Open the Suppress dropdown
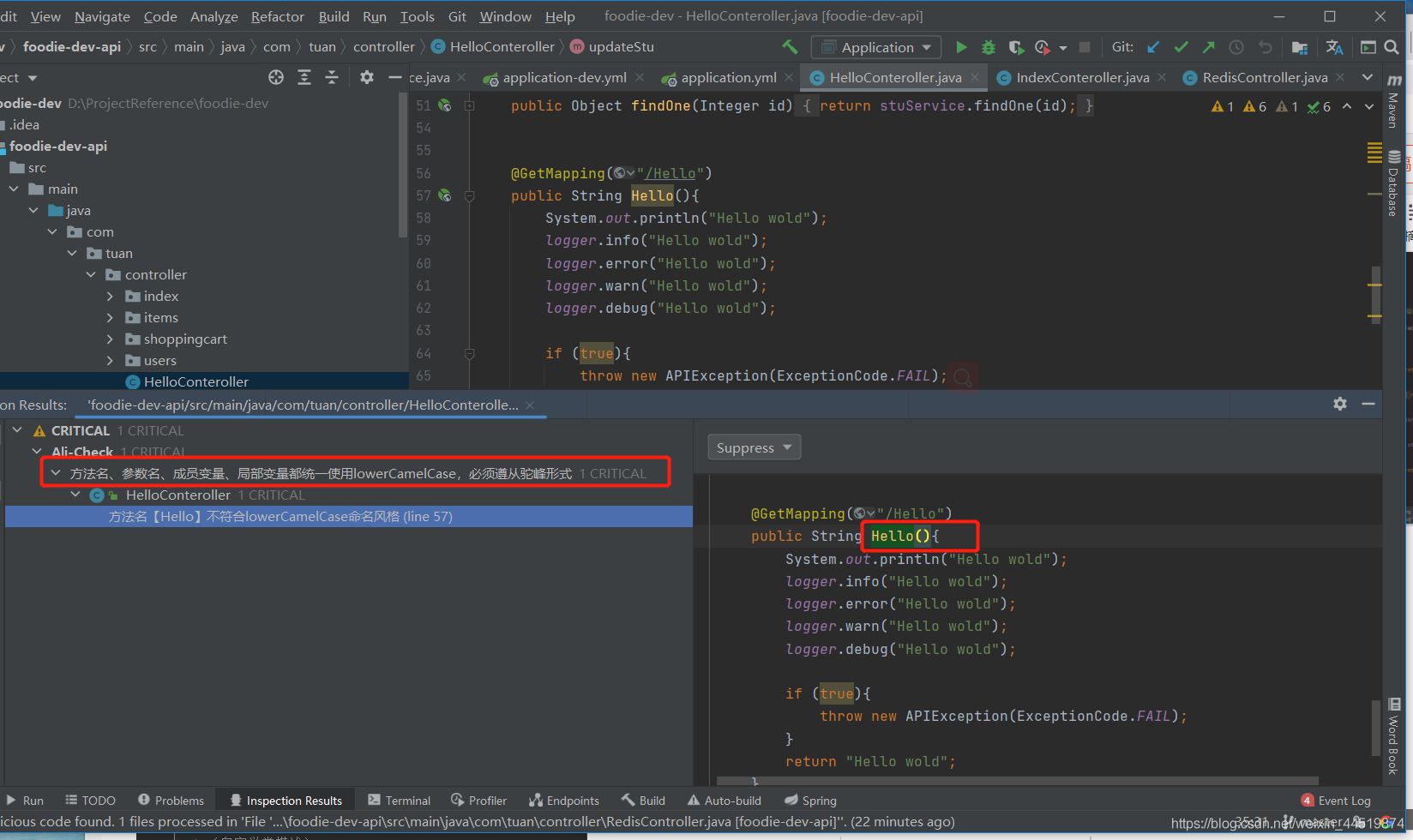 [x=754, y=447]
